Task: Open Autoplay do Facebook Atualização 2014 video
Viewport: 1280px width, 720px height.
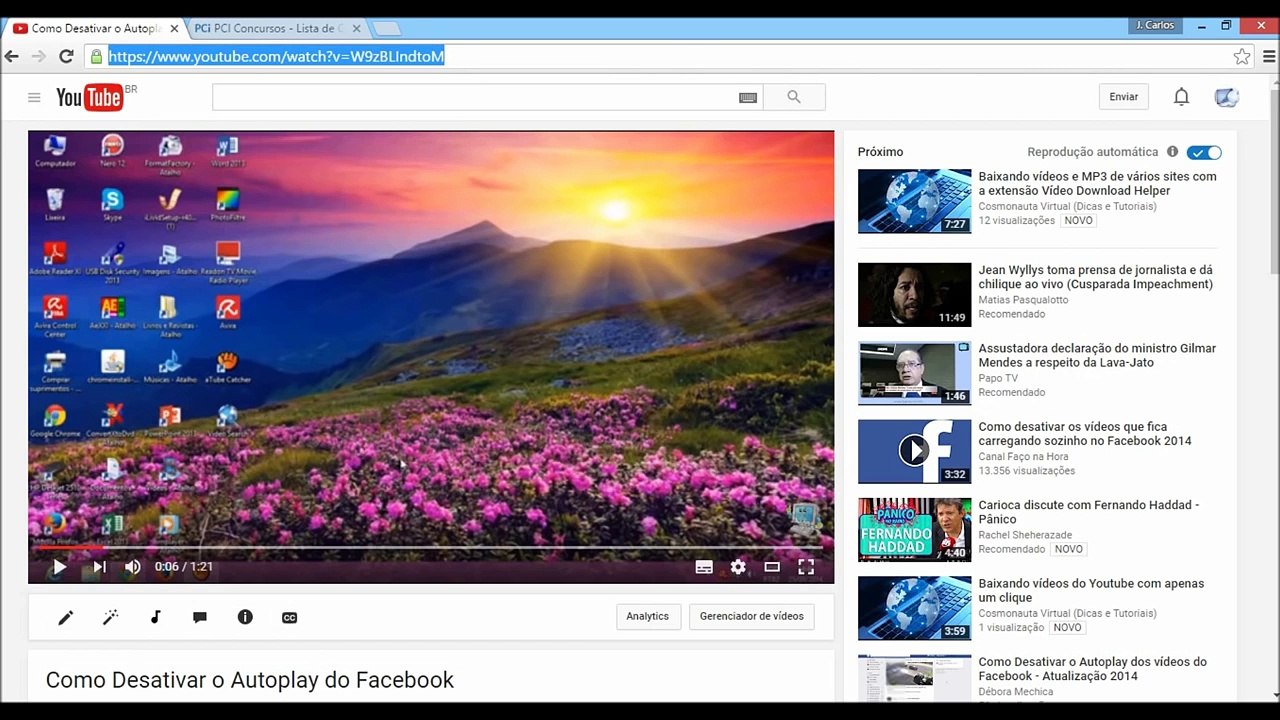Action: (x=1092, y=669)
